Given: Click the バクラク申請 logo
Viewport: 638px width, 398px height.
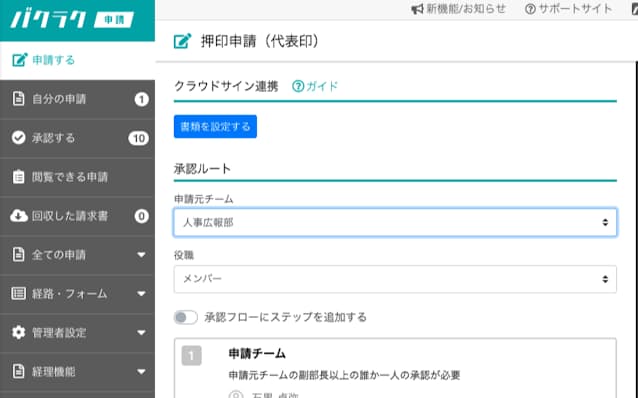Looking at the screenshot, I should tap(72, 20).
